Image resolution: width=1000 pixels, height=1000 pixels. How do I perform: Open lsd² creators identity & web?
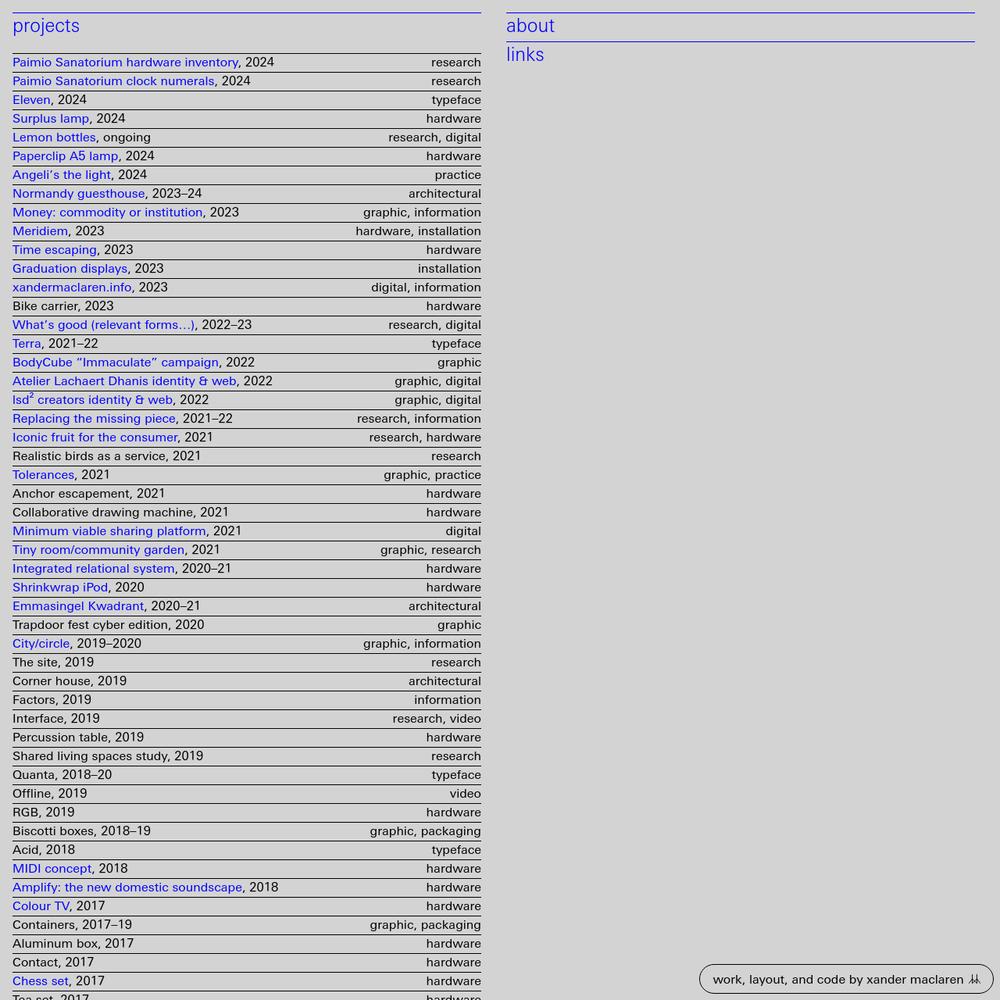(x=92, y=400)
